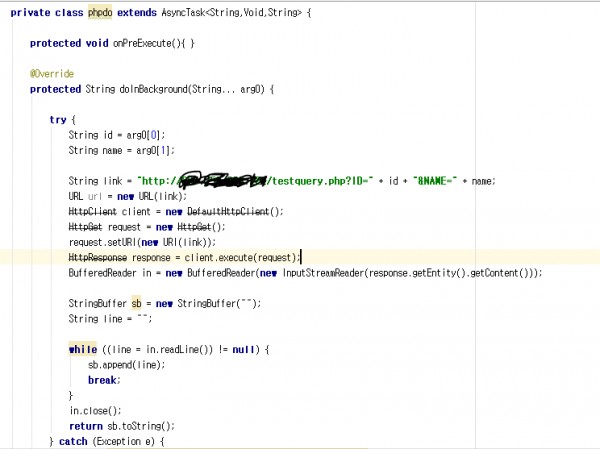Click the try keyword
600x449 pixels.
(x=57, y=119)
